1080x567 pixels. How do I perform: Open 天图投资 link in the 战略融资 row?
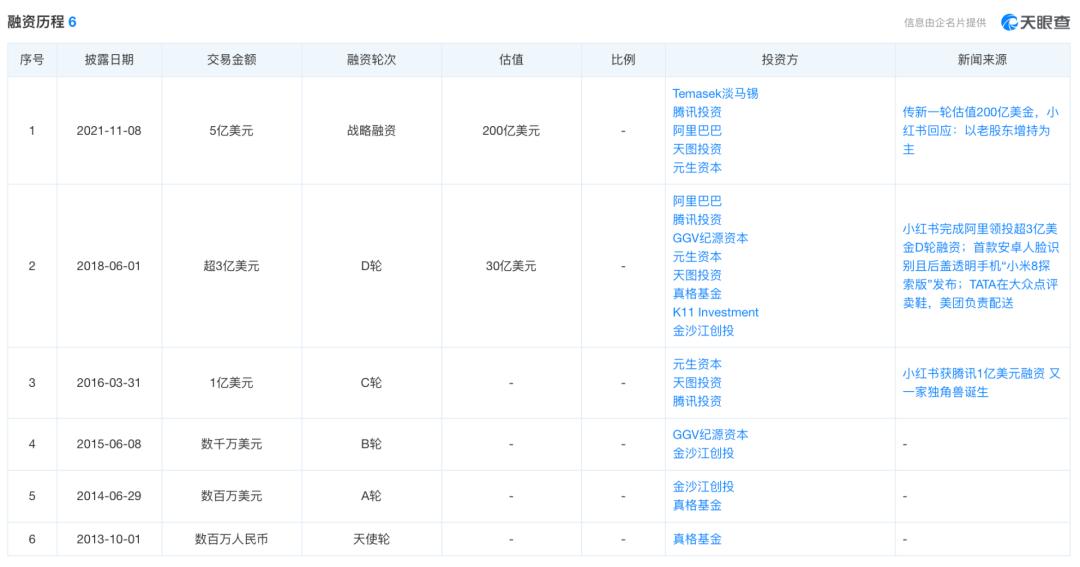click(x=697, y=149)
